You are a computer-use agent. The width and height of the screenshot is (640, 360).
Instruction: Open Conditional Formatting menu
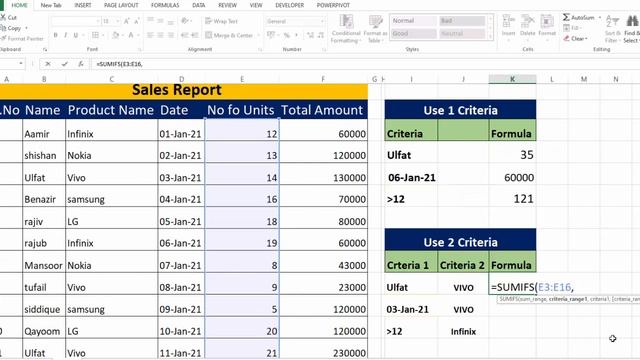coord(346,29)
